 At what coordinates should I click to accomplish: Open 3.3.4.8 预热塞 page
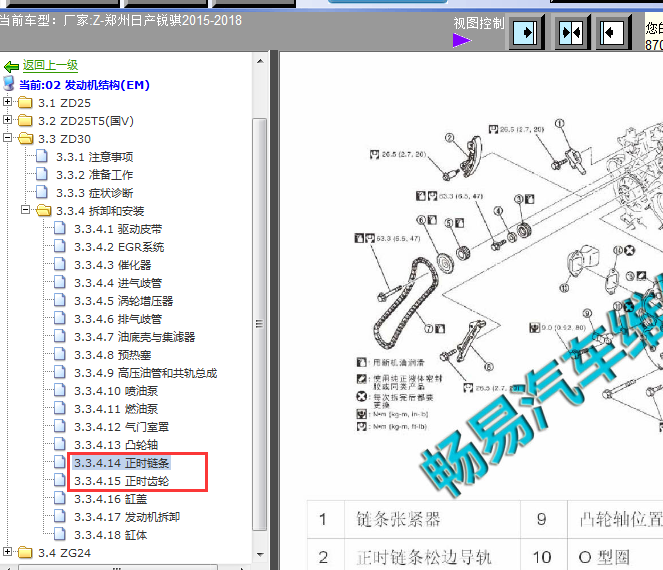pos(112,355)
